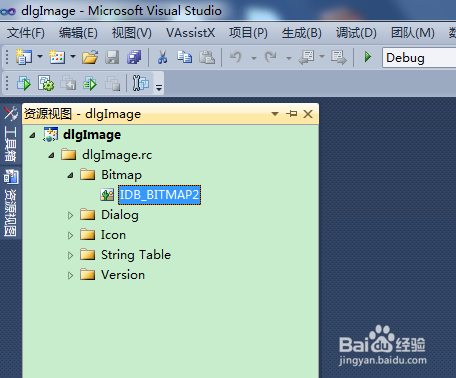Click the Visual Studio logo in title bar
The width and height of the screenshot is (456, 378).
8,11
